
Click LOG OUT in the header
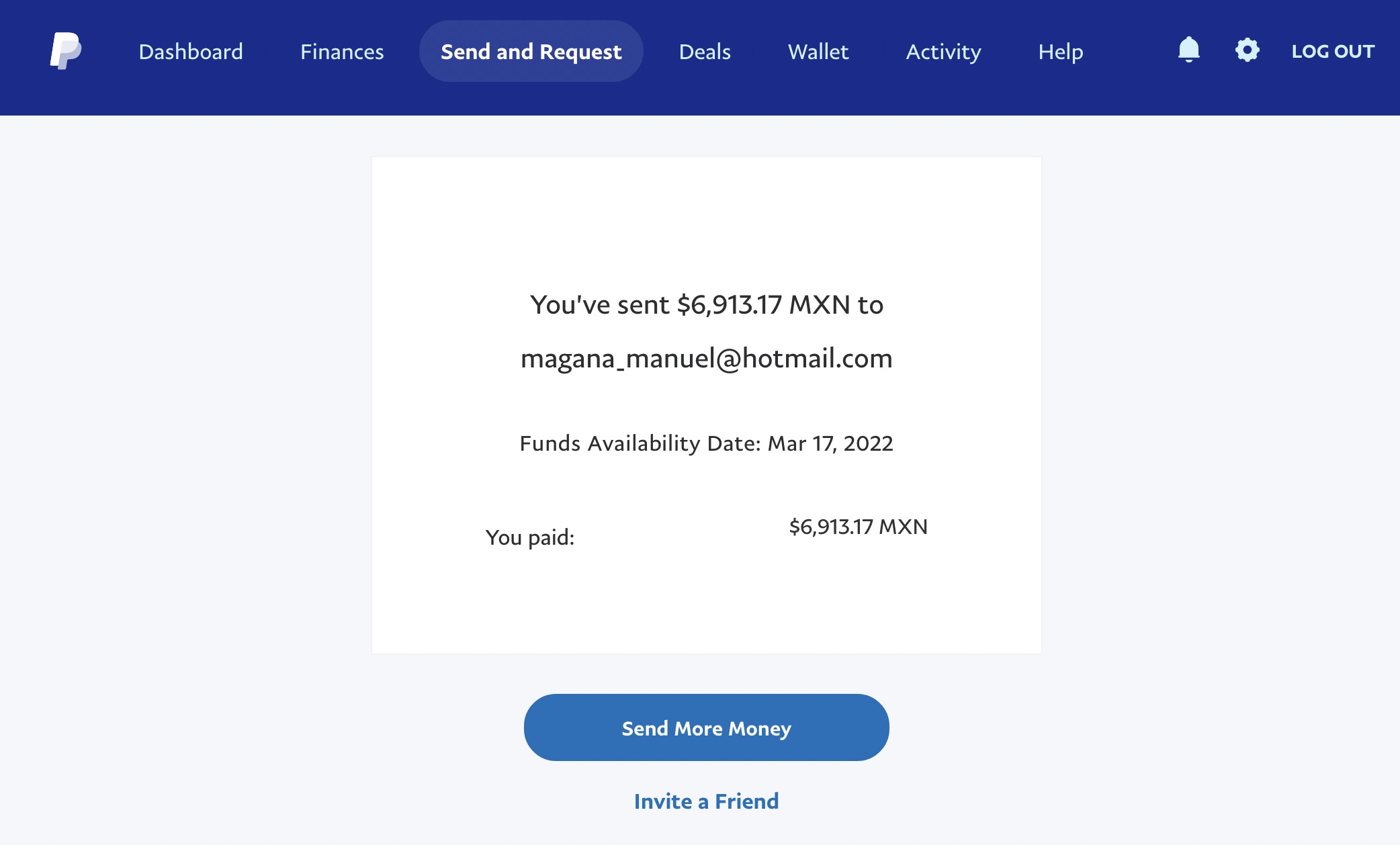tap(1333, 51)
